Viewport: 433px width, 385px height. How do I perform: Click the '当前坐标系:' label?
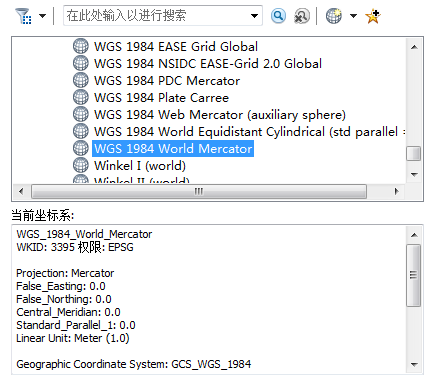[42, 215]
